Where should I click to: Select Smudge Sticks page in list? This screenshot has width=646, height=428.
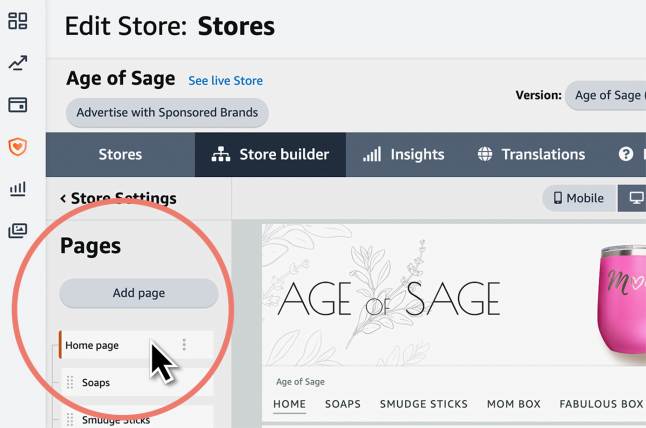click(138, 418)
